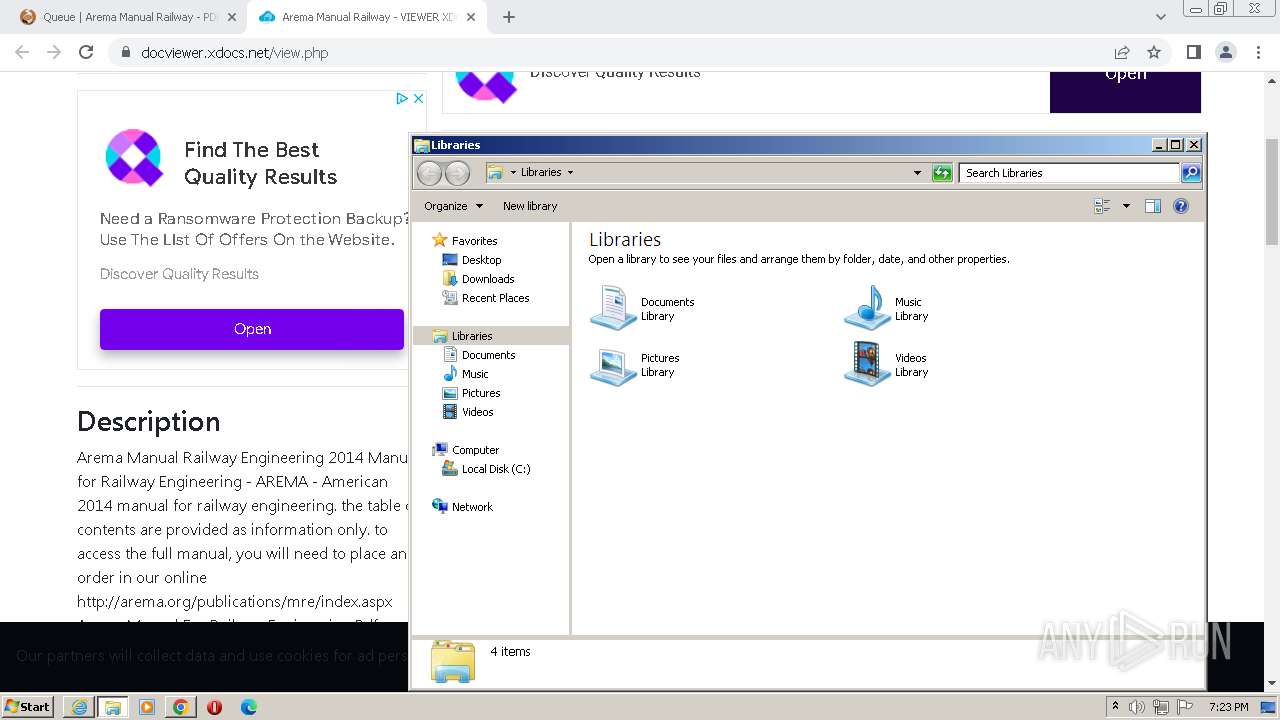Switch to Chrome from taskbar
The height and width of the screenshot is (720, 1280).
coord(181,707)
